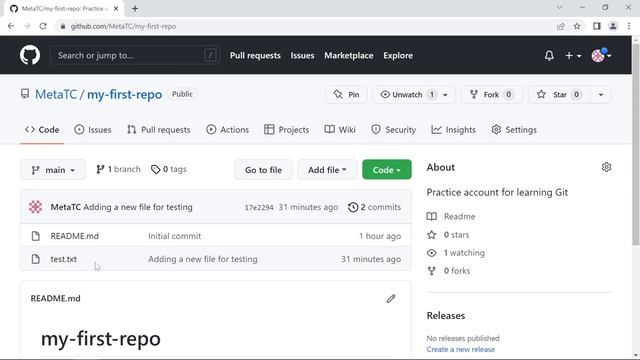
Task: Expand the star lists dropdown arrow
Action: pos(601,95)
